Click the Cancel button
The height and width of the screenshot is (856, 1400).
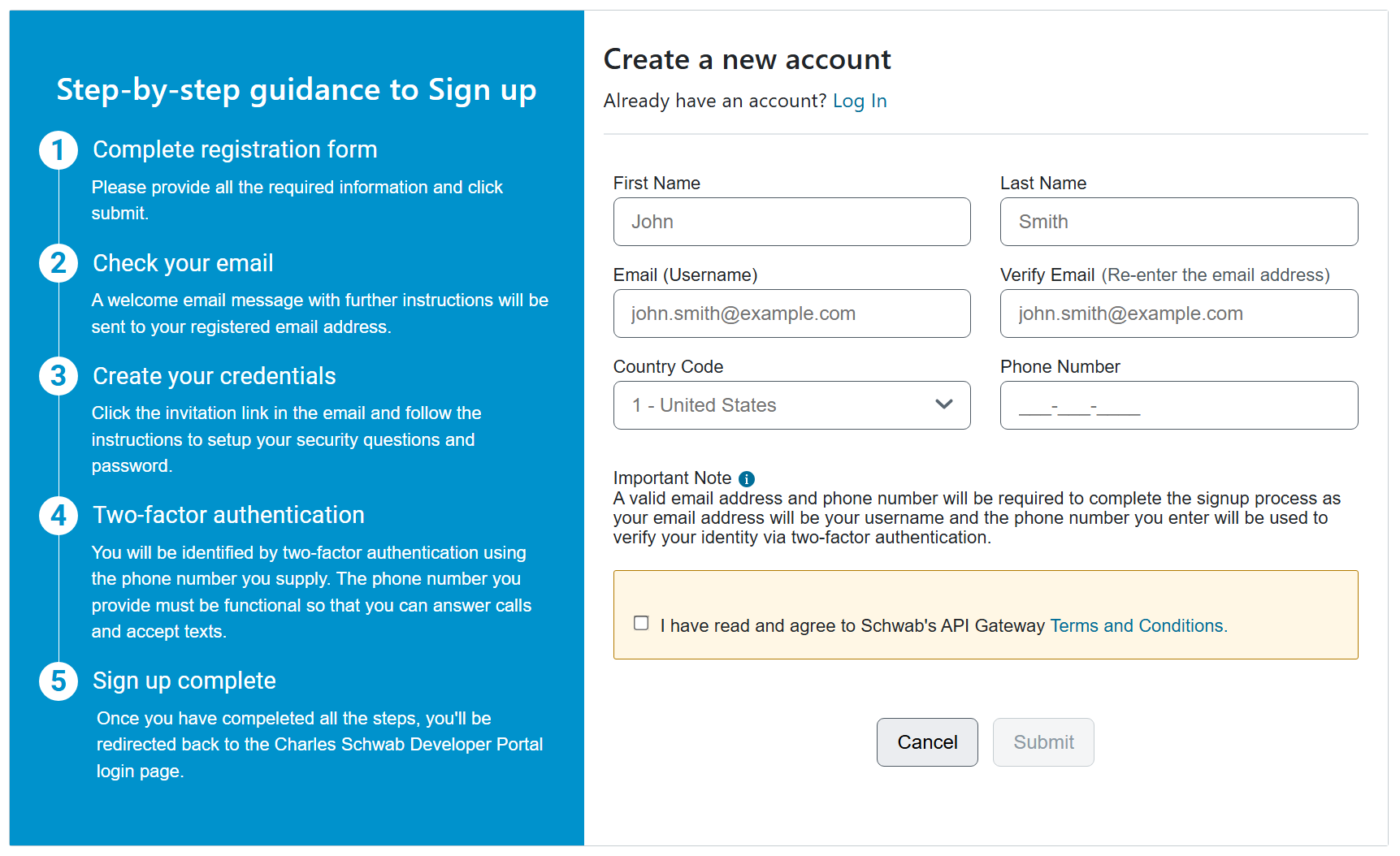click(927, 742)
